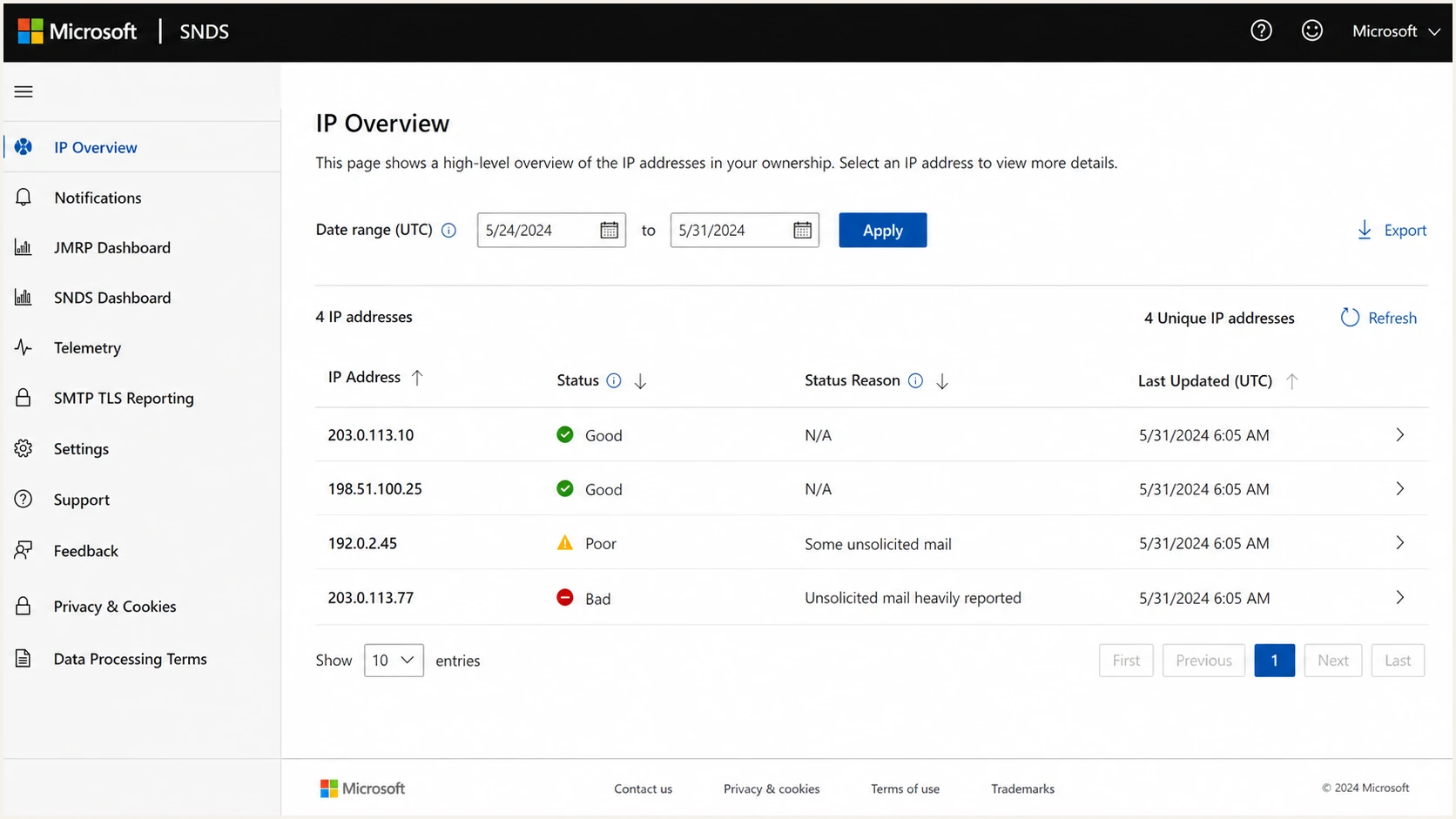
Task: Click the Apply button
Action: point(882,230)
